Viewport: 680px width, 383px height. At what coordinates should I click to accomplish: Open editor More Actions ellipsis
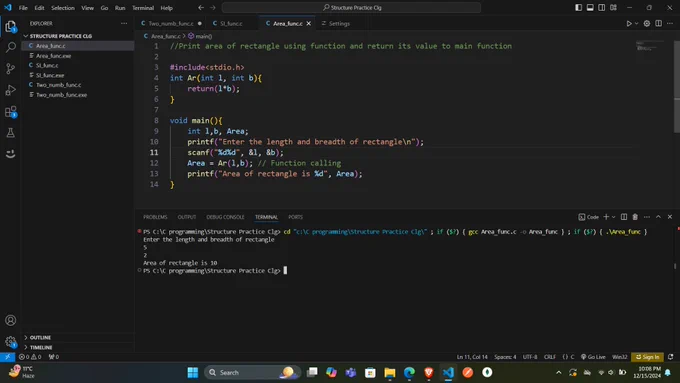pos(670,23)
